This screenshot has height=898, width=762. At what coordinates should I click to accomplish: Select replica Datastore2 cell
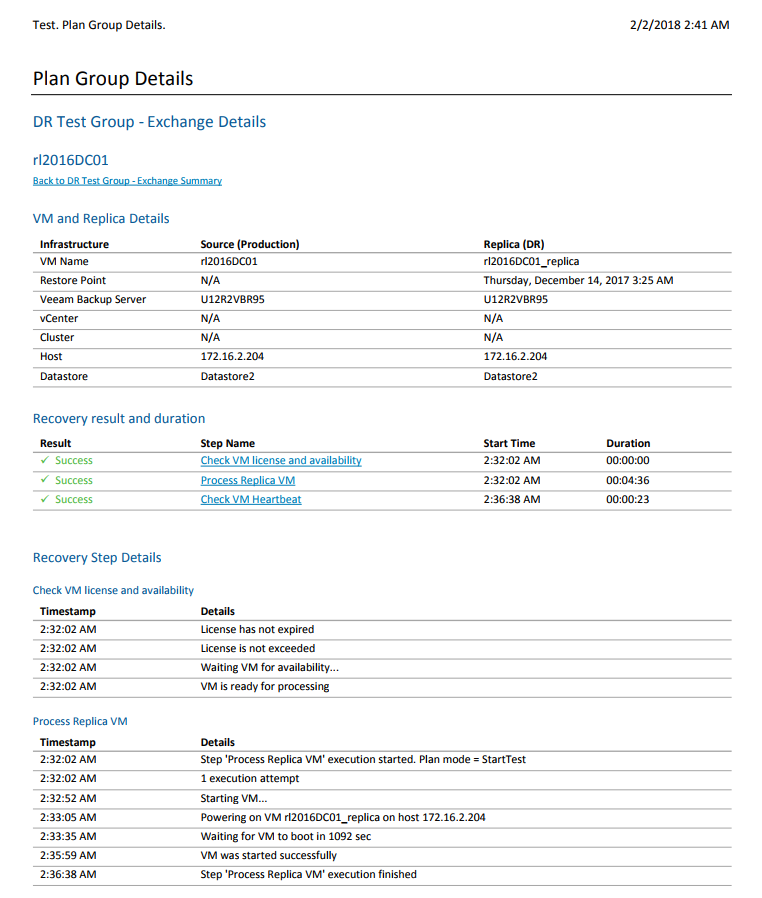point(510,376)
